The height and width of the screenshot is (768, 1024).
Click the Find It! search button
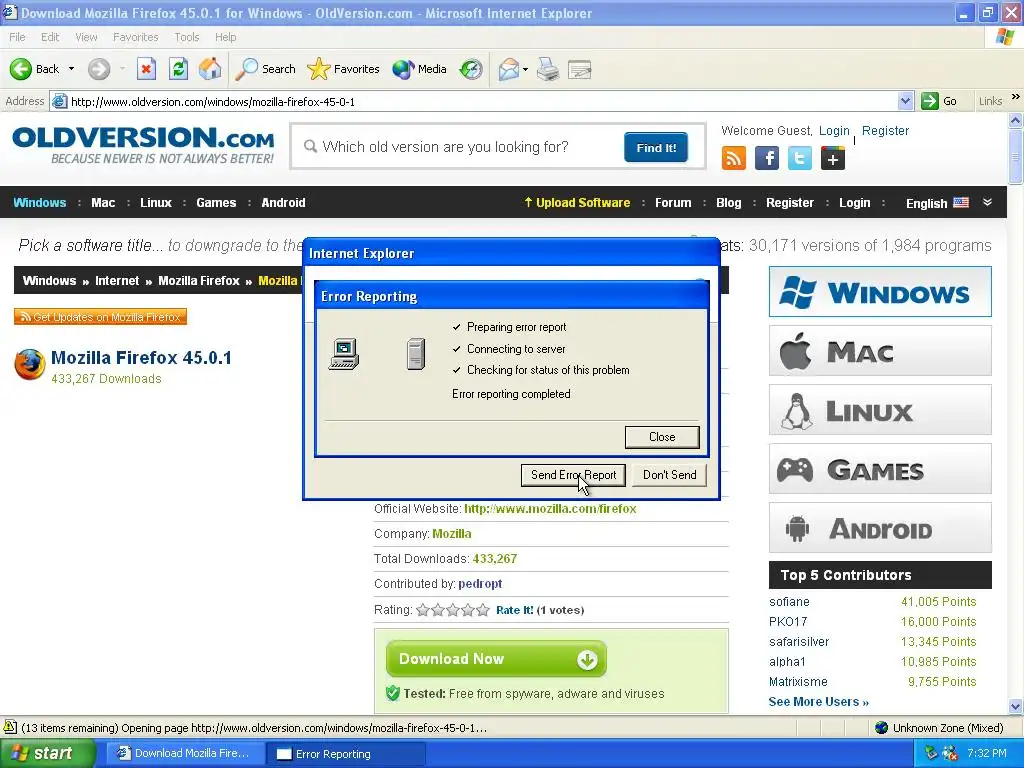coord(656,148)
